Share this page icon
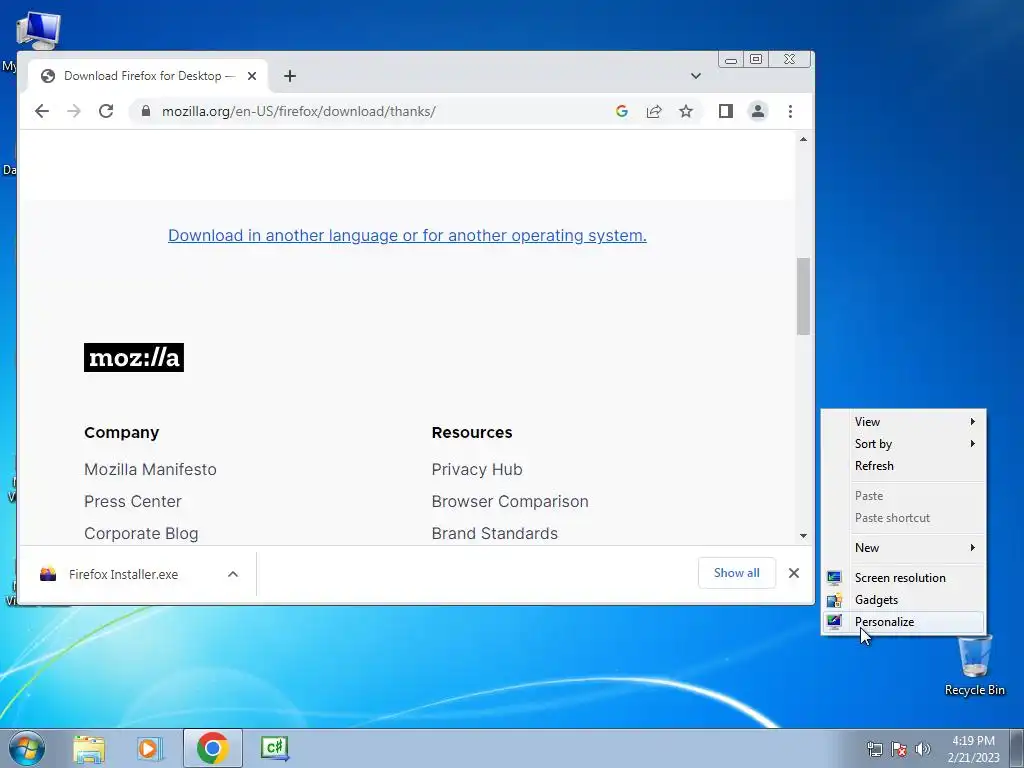 pos(654,111)
